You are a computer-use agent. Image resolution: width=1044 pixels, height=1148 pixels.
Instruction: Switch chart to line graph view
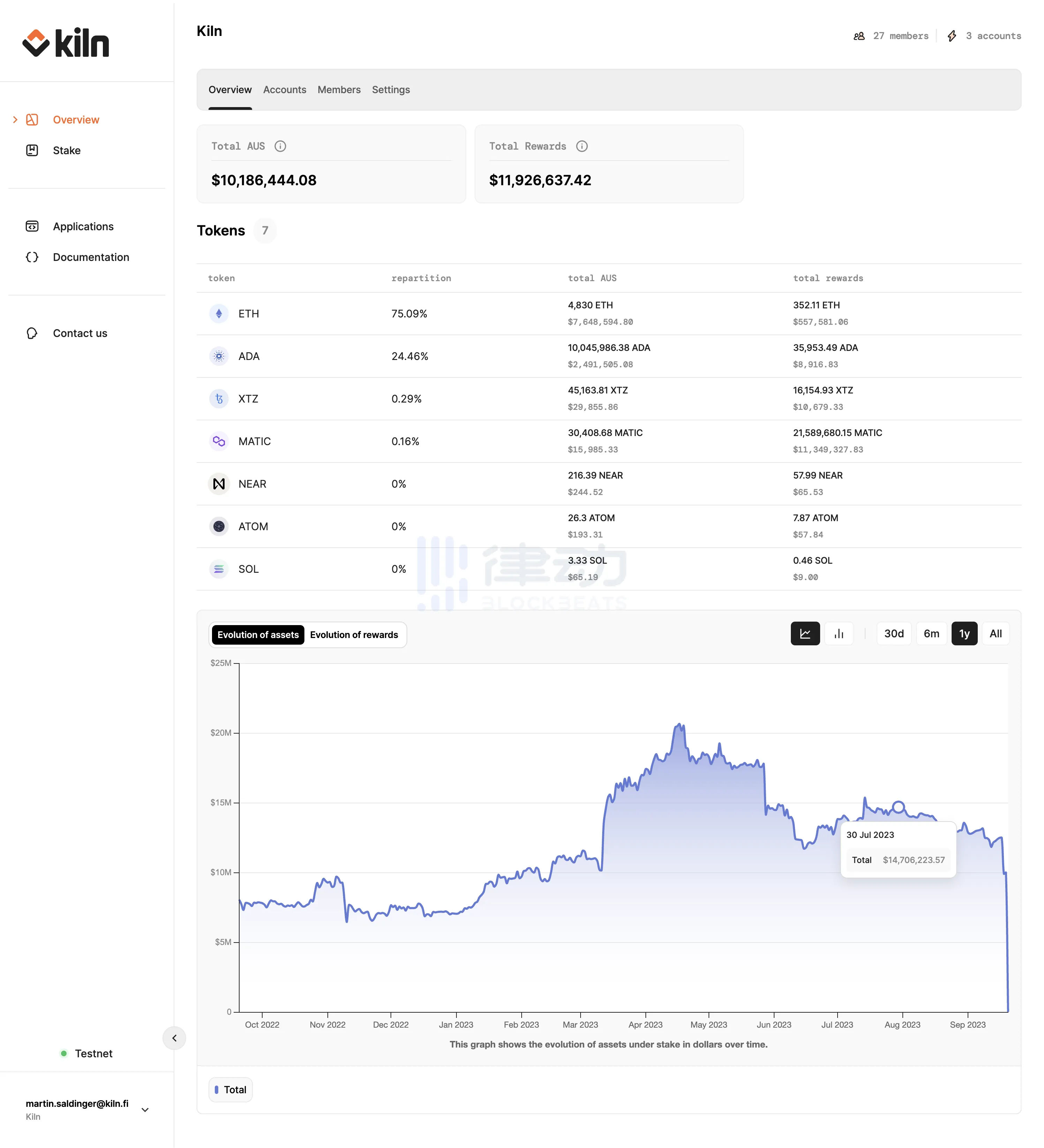tap(805, 633)
